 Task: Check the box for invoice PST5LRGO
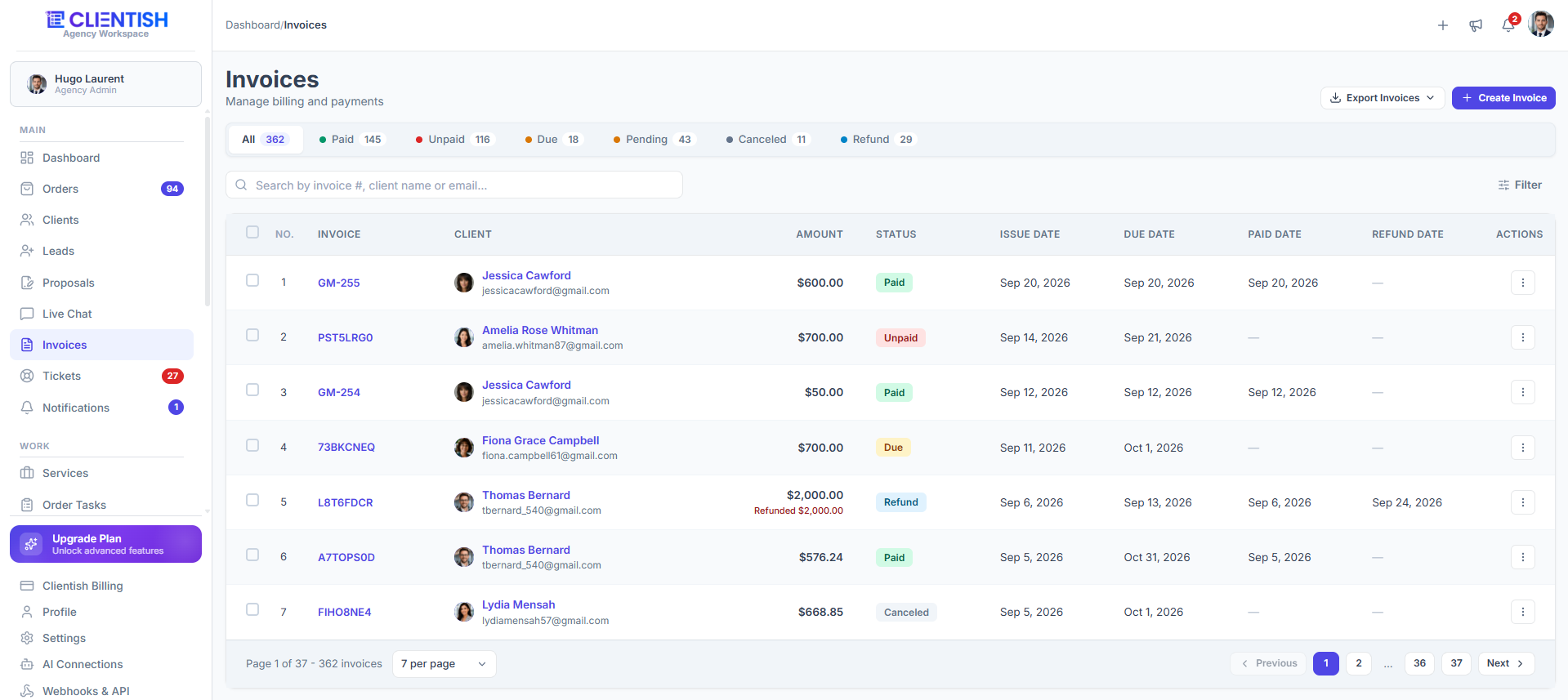252,336
